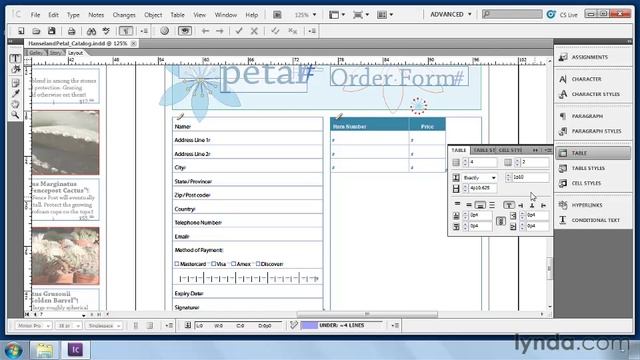Switch to the Cell Styles tab in floating panel
The height and width of the screenshot is (360, 640).
pyautogui.click(x=510, y=150)
